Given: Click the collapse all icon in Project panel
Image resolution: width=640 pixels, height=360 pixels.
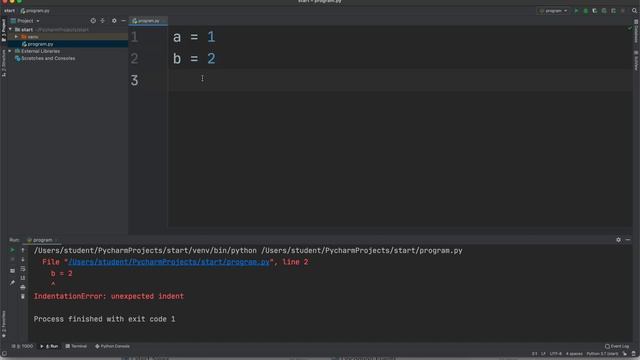Looking at the screenshot, I should coord(102,20).
